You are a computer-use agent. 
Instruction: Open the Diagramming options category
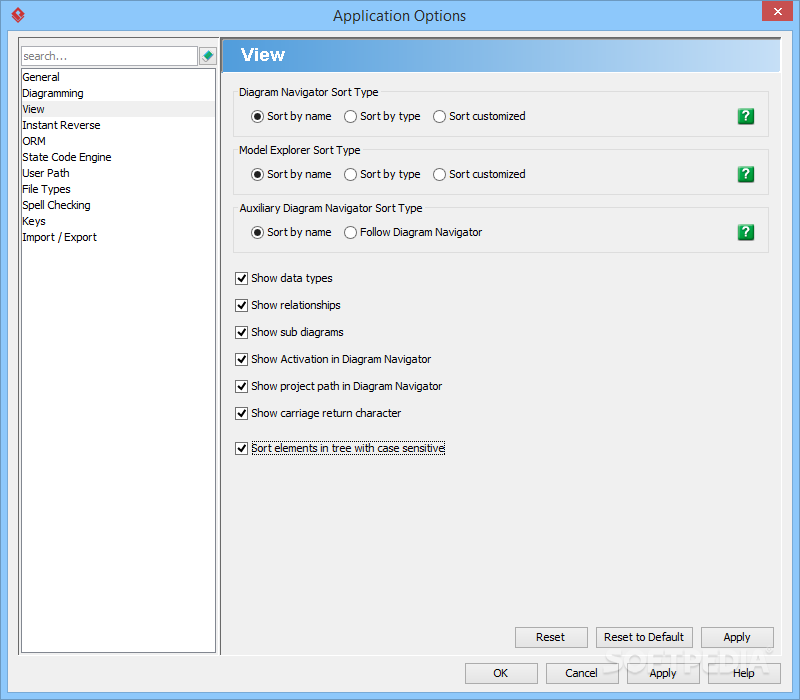[x=118, y=93]
